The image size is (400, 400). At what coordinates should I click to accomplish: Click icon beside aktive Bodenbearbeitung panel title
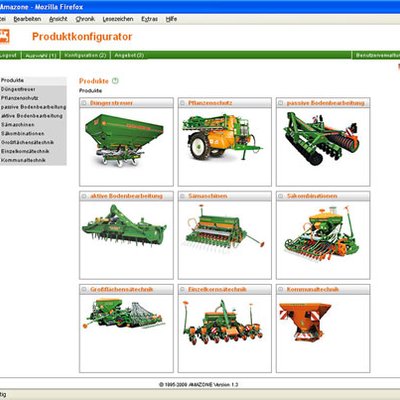(x=84, y=196)
